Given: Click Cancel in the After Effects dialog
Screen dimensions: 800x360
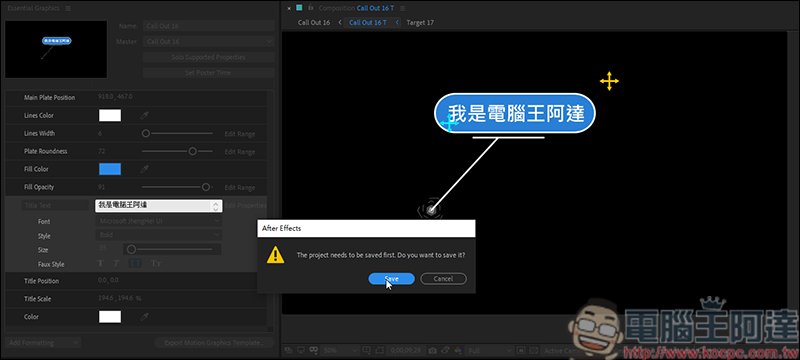Looking at the screenshot, I should (443, 278).
